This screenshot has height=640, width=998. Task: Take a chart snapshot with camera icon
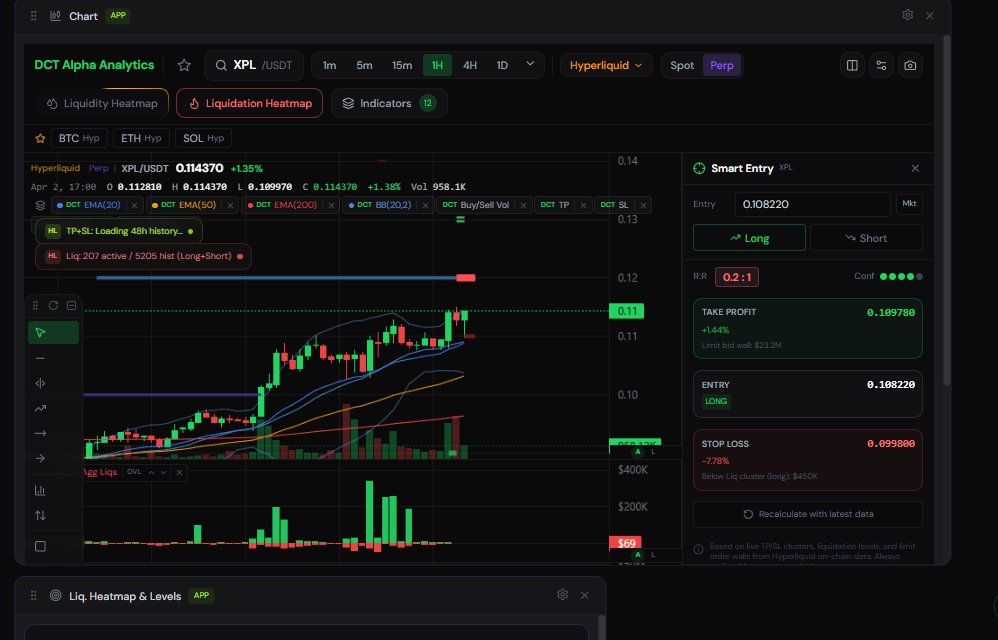(910, 65)
